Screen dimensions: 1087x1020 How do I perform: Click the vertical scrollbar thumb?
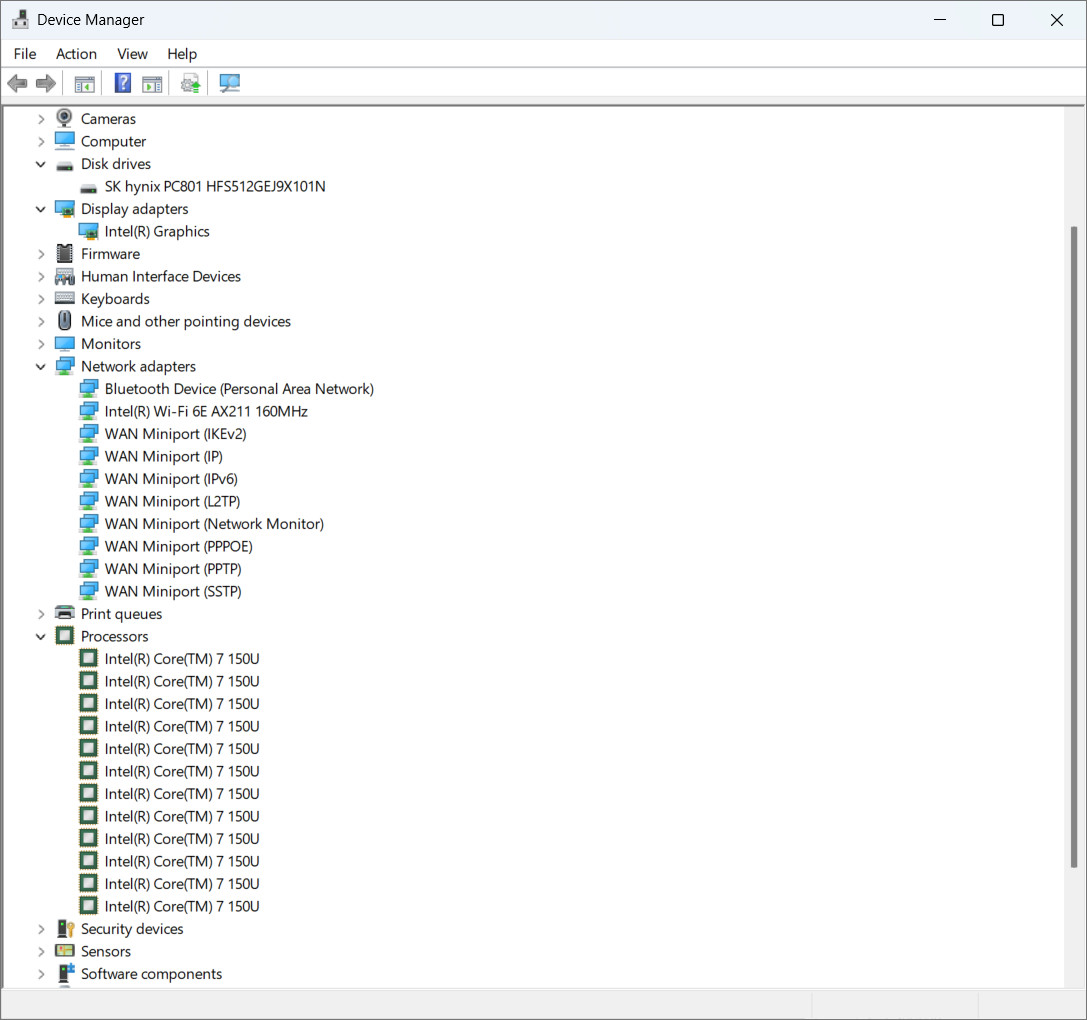(1074, 546)
